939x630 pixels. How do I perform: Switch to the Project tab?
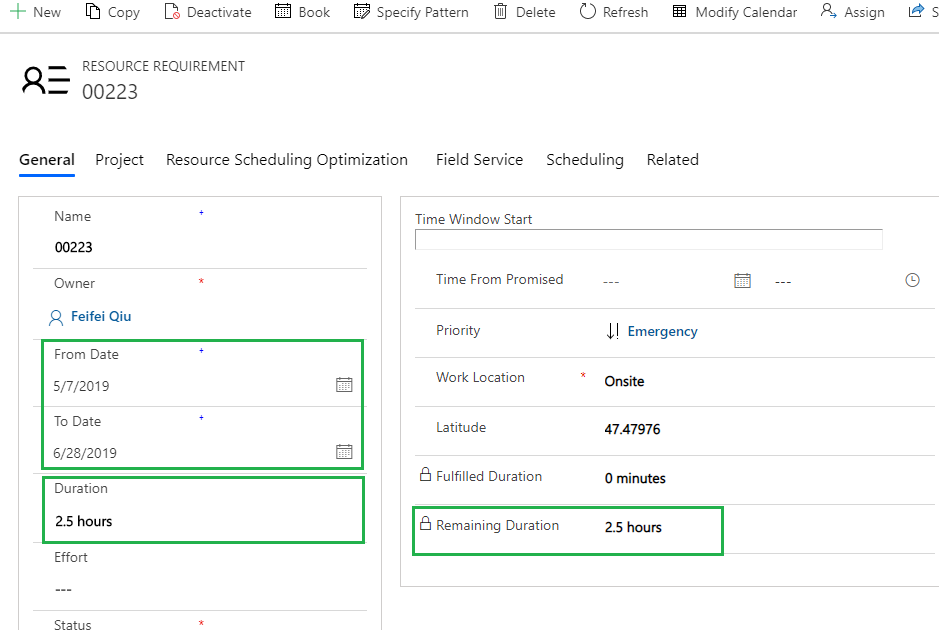119,160
